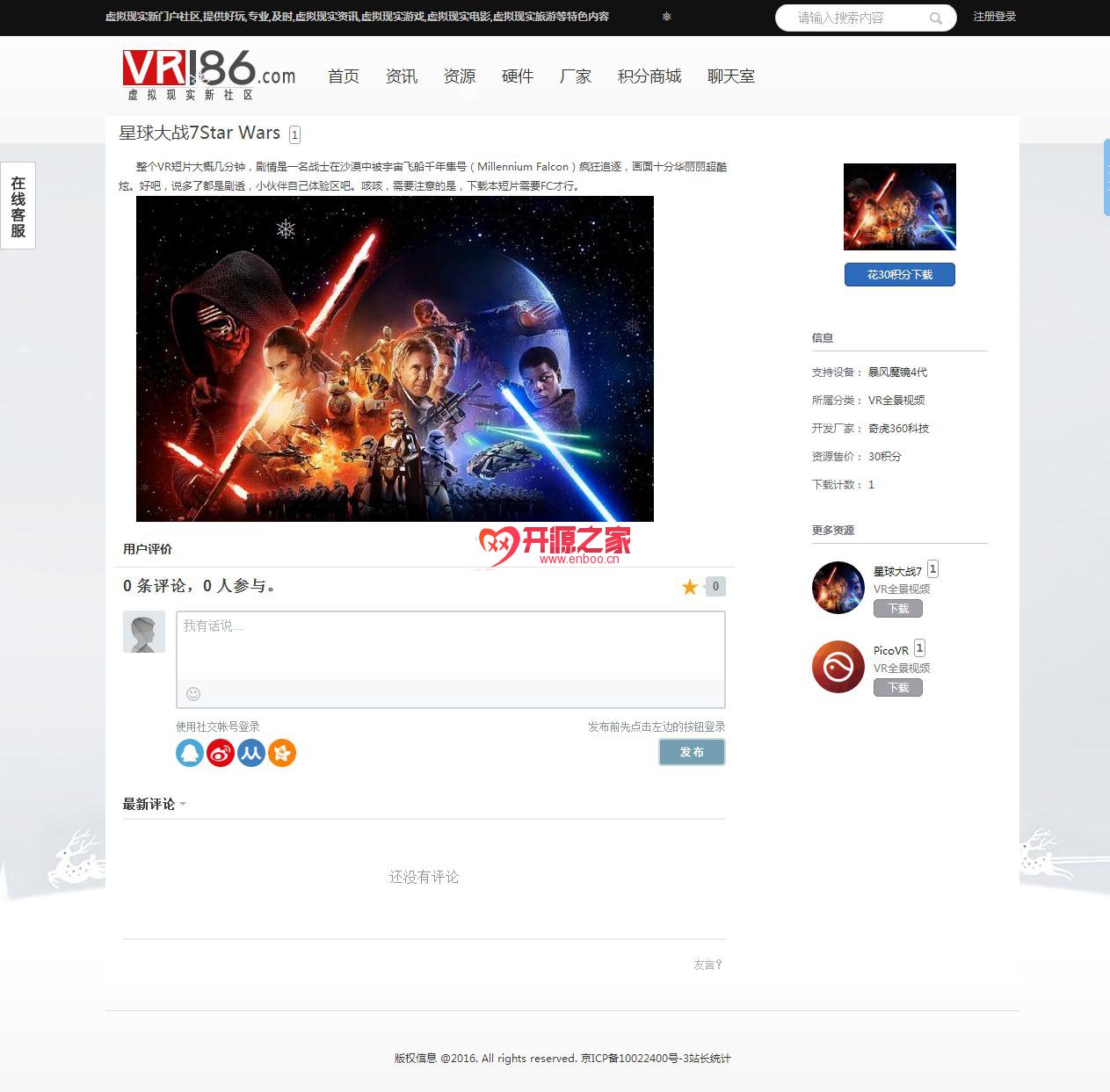
Task: Click the 星球大战7 round resource icon
Action: tap(838, 588)
